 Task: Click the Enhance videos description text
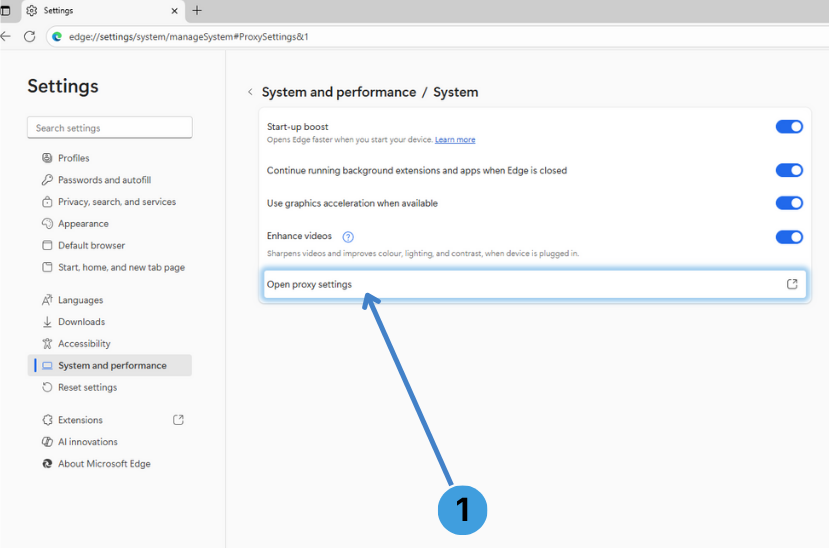(423, 253)
